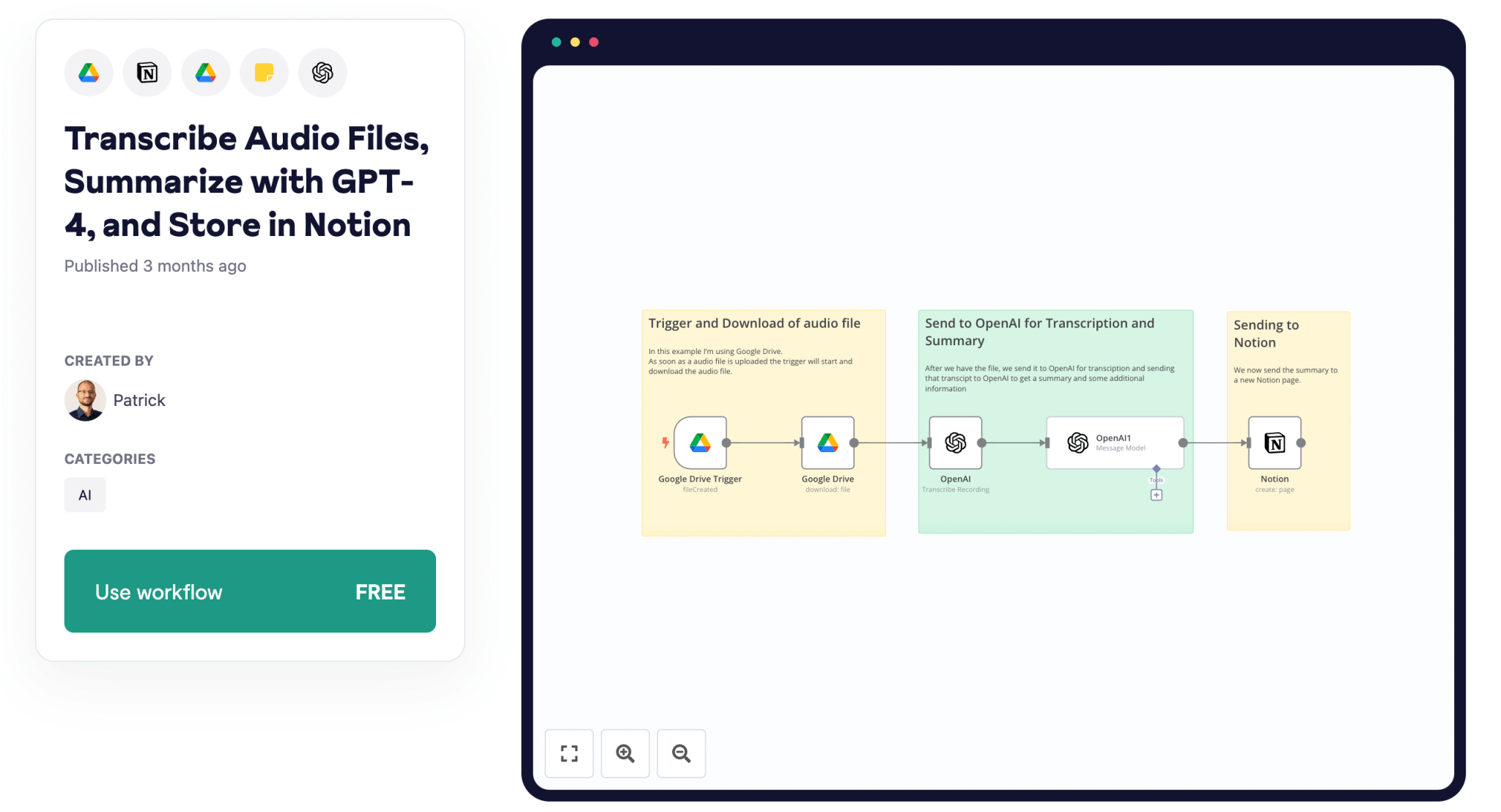Click the lightning bolt trigger indicator
1501x812 pixels.
coord(664,443)
